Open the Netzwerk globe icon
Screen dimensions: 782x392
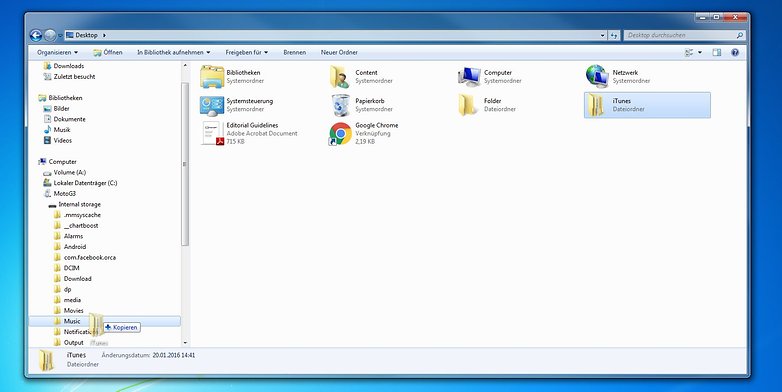click(x=597, y=76)
